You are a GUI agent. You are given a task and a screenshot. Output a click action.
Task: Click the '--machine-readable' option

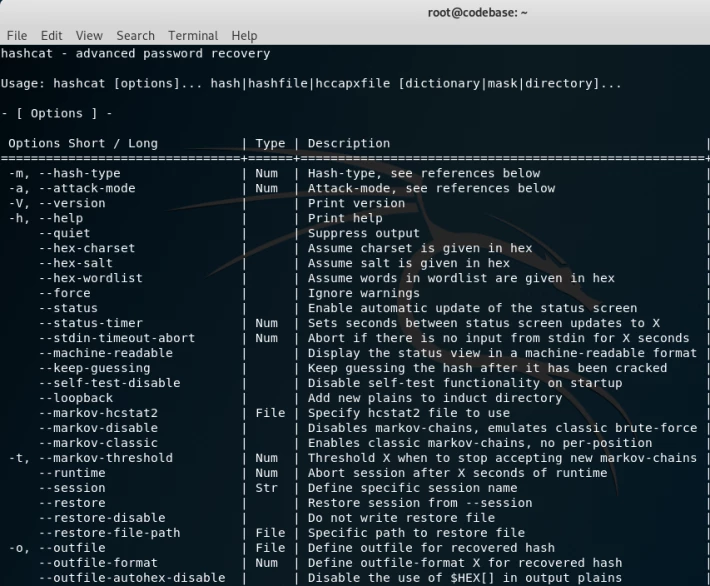click(106, 353)
